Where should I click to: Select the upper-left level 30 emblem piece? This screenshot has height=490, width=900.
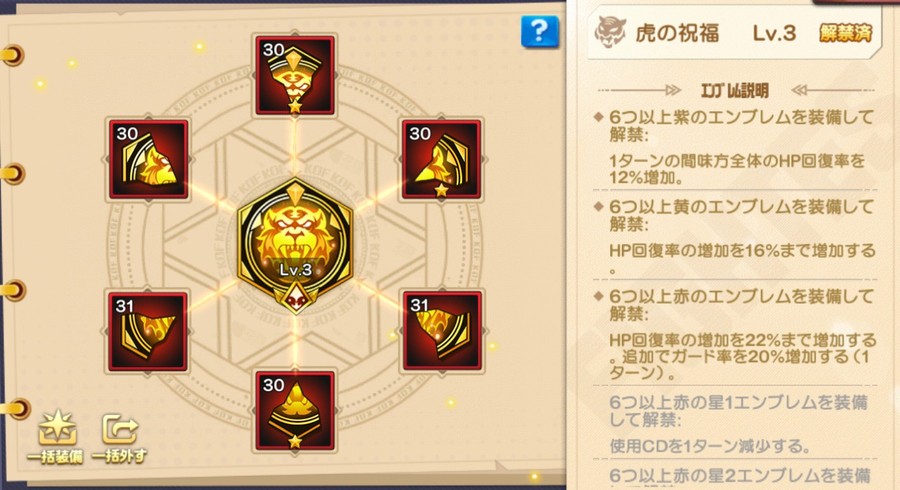(149, 160)
